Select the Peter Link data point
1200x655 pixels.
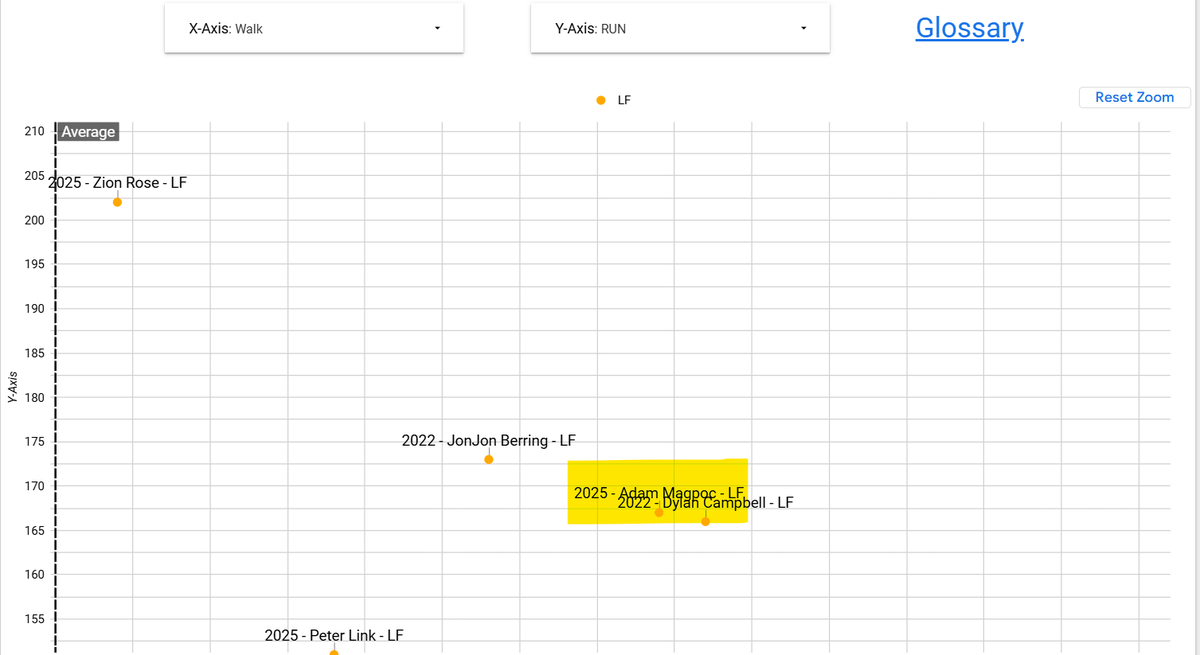pyautogui.click(x=334, y=652)
